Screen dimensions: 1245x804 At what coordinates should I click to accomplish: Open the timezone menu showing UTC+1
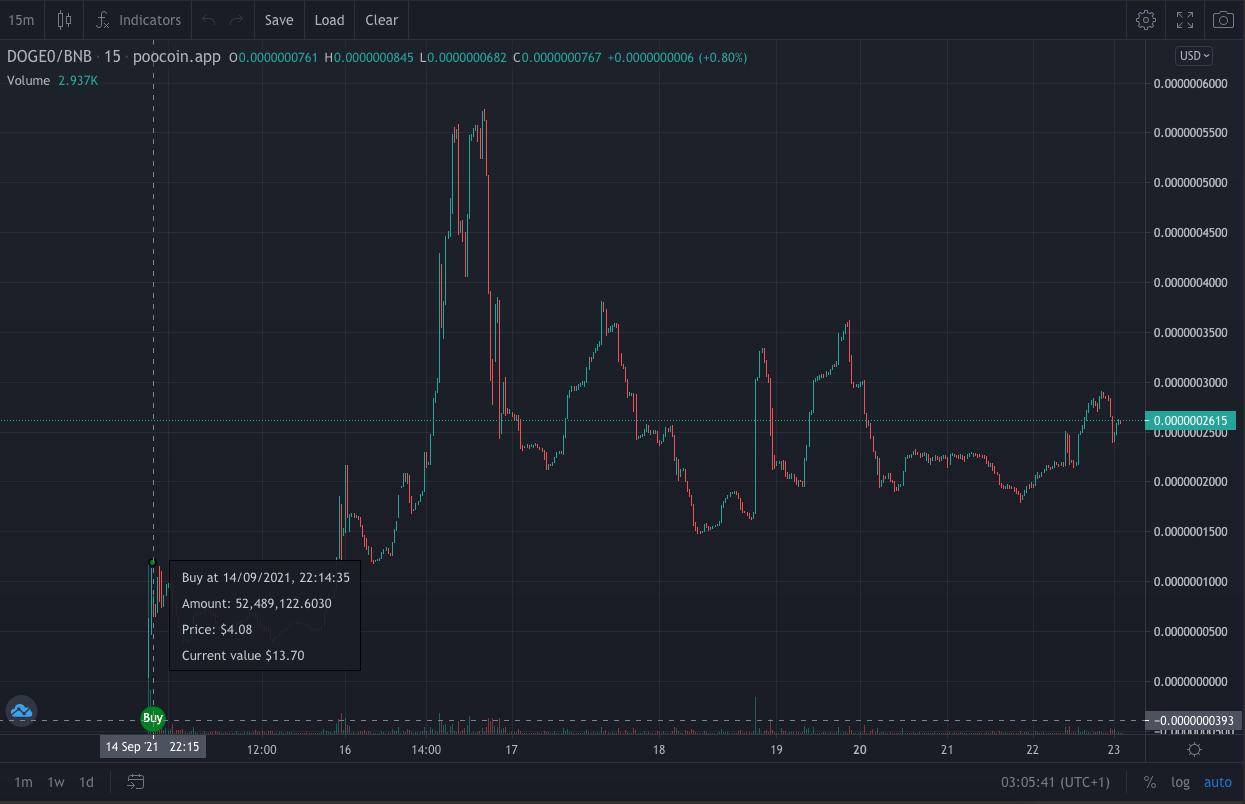[1056, 782]
